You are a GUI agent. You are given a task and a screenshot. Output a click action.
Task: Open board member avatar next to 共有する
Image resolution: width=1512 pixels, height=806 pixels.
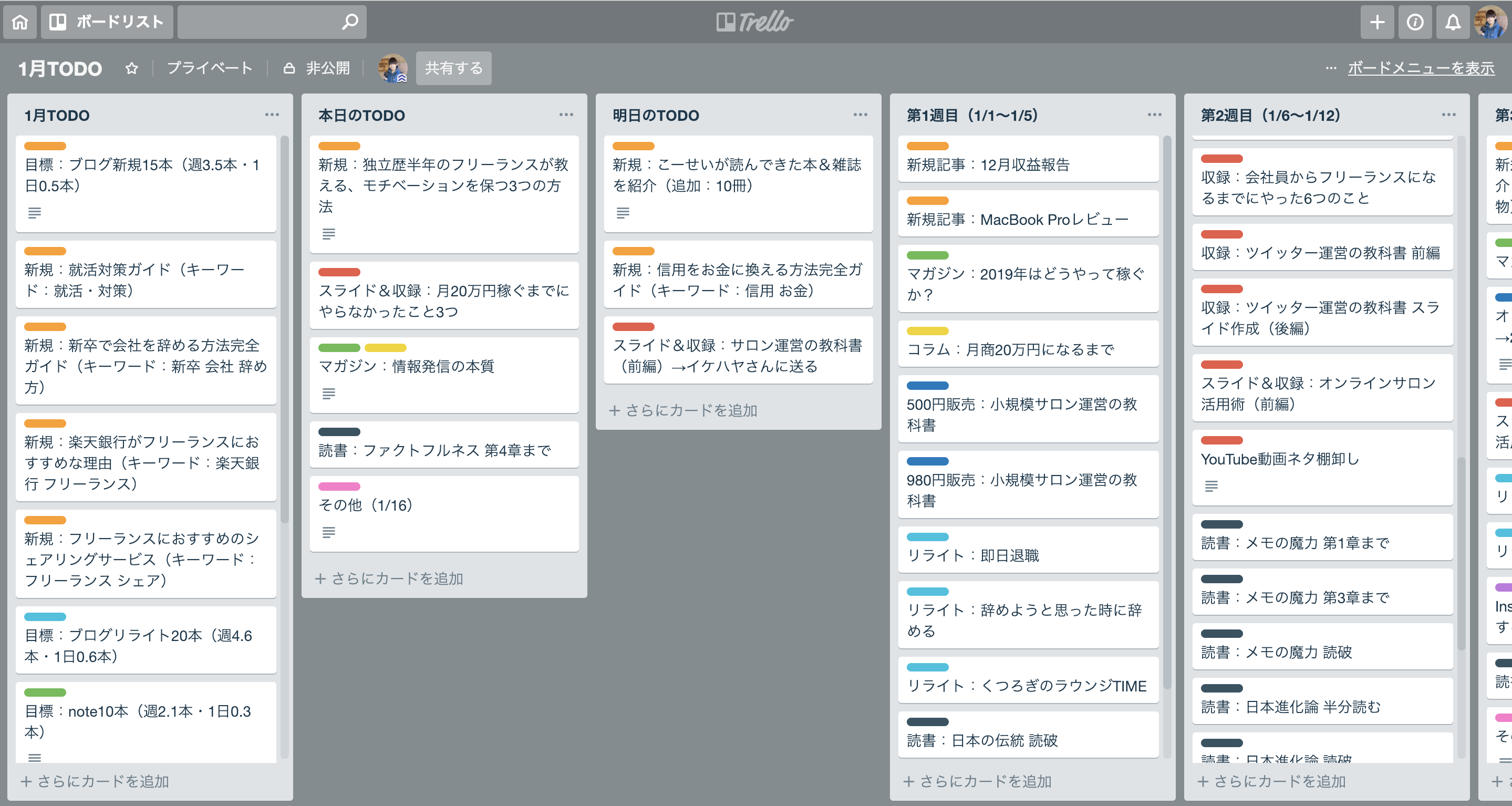[x=392, y=68]
